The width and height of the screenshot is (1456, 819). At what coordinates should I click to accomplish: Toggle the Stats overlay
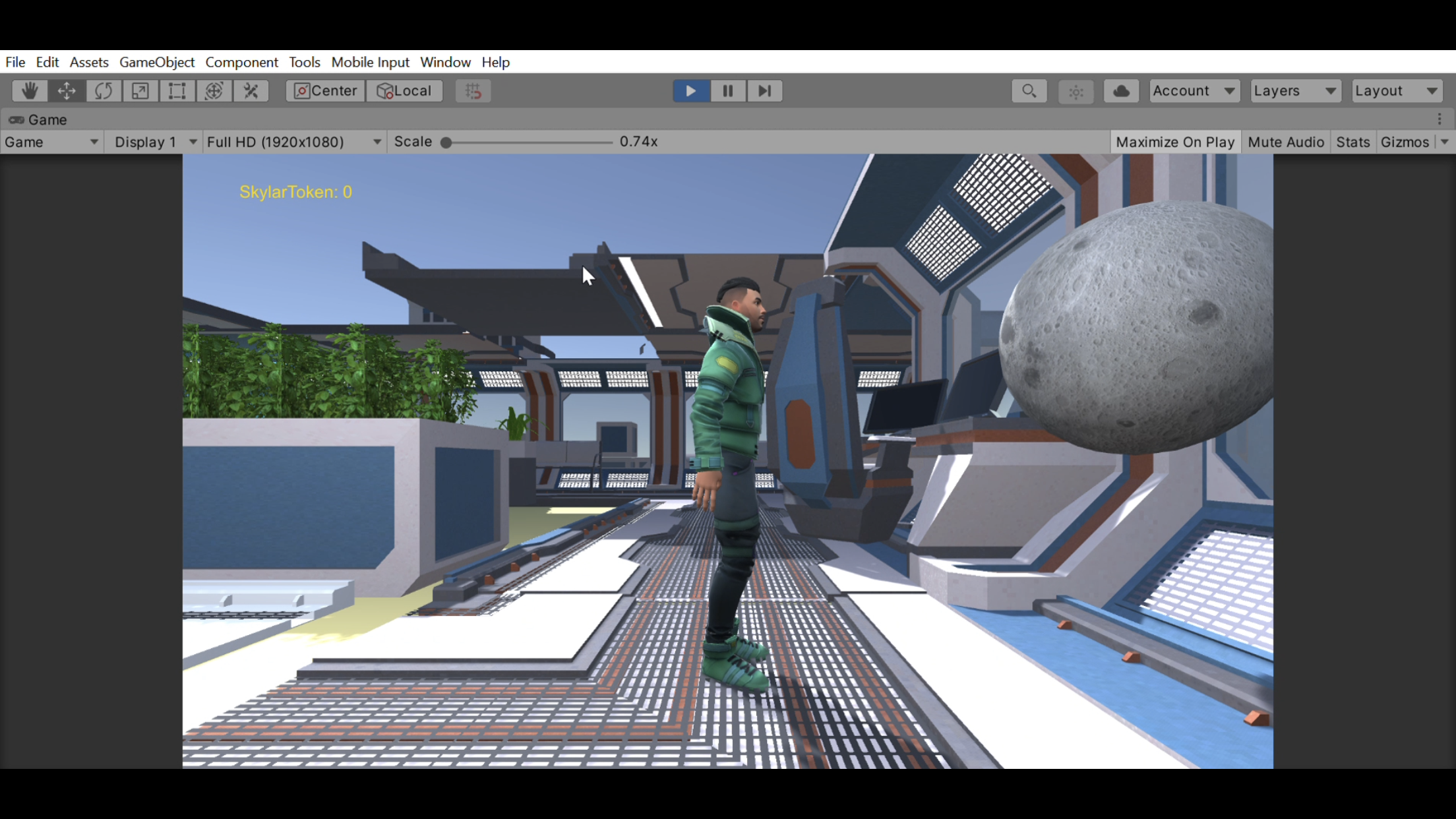[x=1352, y=142]
